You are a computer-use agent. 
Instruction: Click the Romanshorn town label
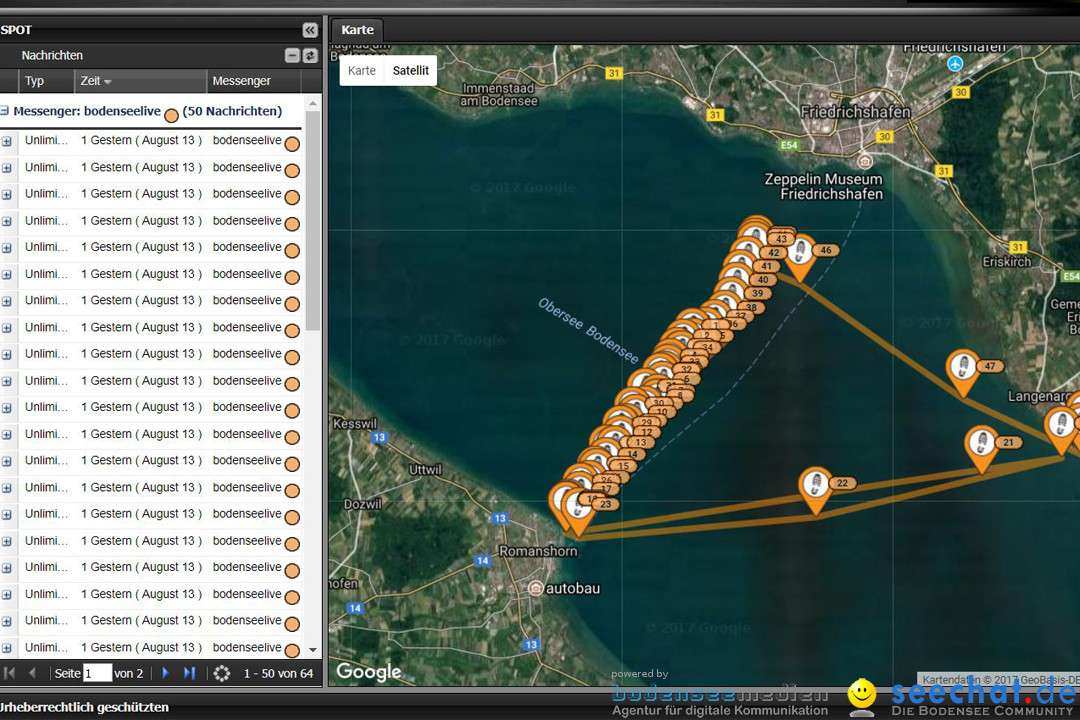click(538, 551)
